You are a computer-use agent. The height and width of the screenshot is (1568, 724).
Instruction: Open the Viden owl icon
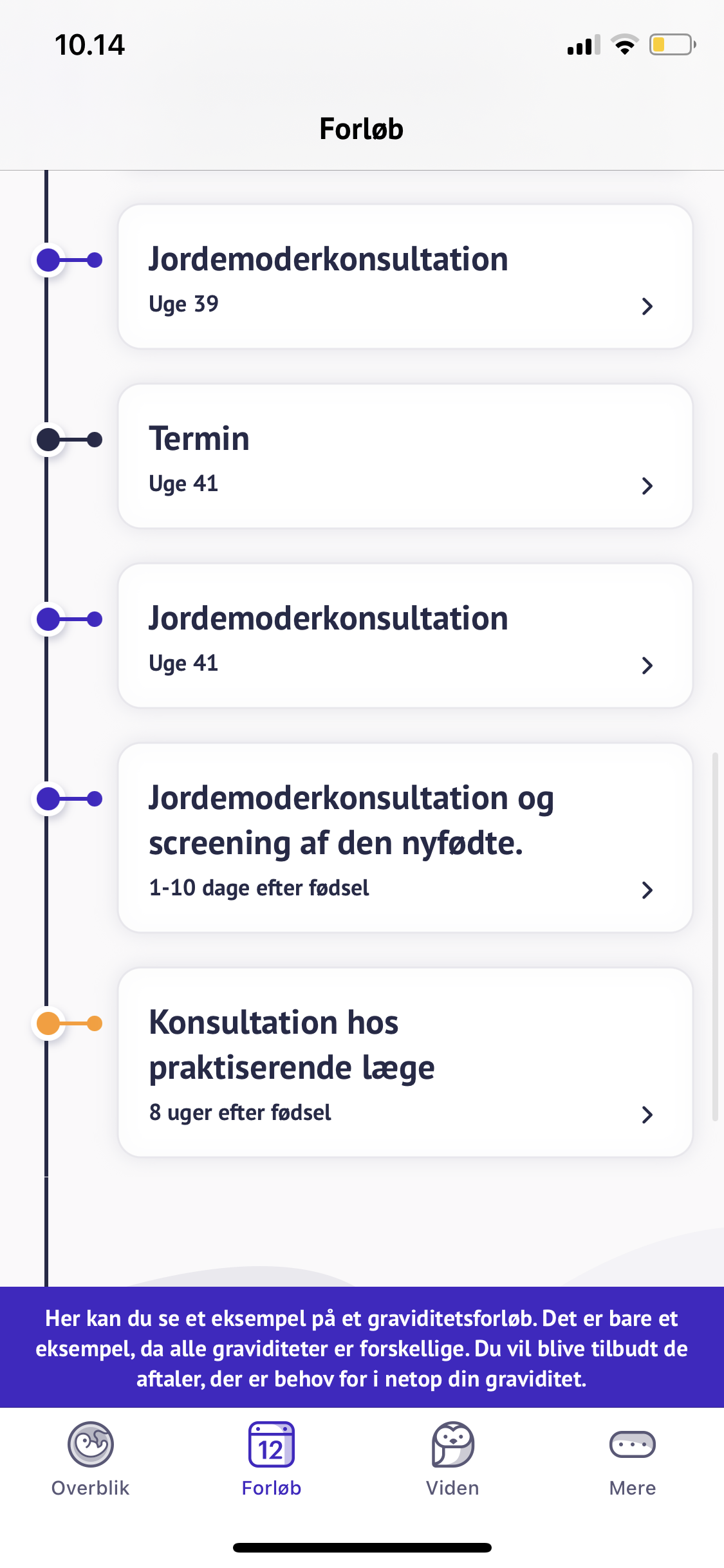pyautogui.click(x=452, y=1444)
